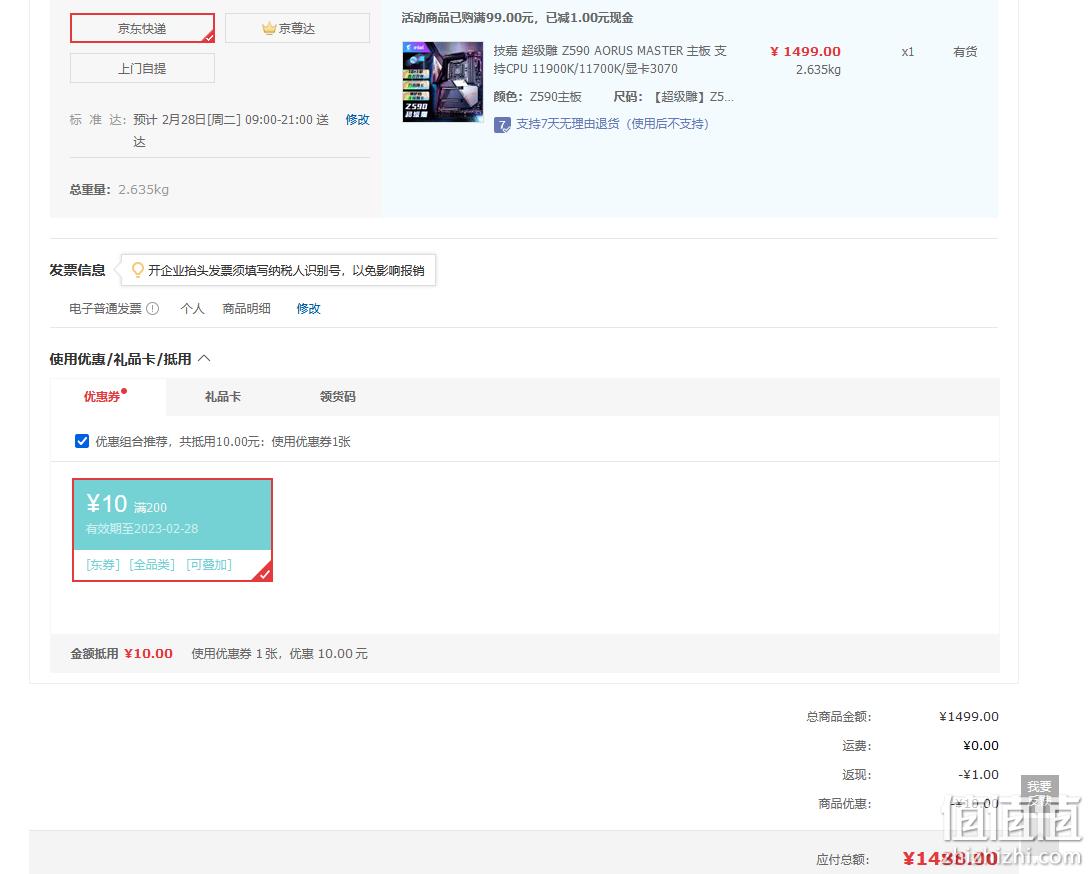The height and width of the screenshot is (874, 1091).
Task: Click 总商品金额 ¥1499.00 value
Action: click(x=969, y=716)
